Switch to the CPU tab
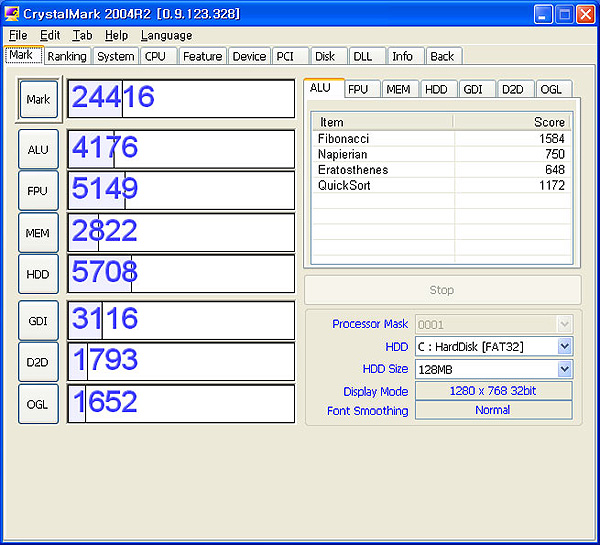 coord(155,56)
